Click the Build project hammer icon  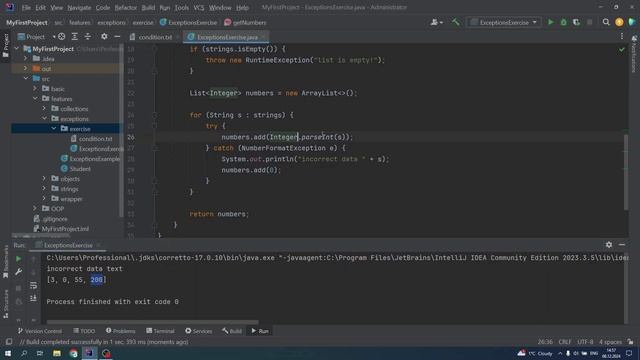(456, 22)
